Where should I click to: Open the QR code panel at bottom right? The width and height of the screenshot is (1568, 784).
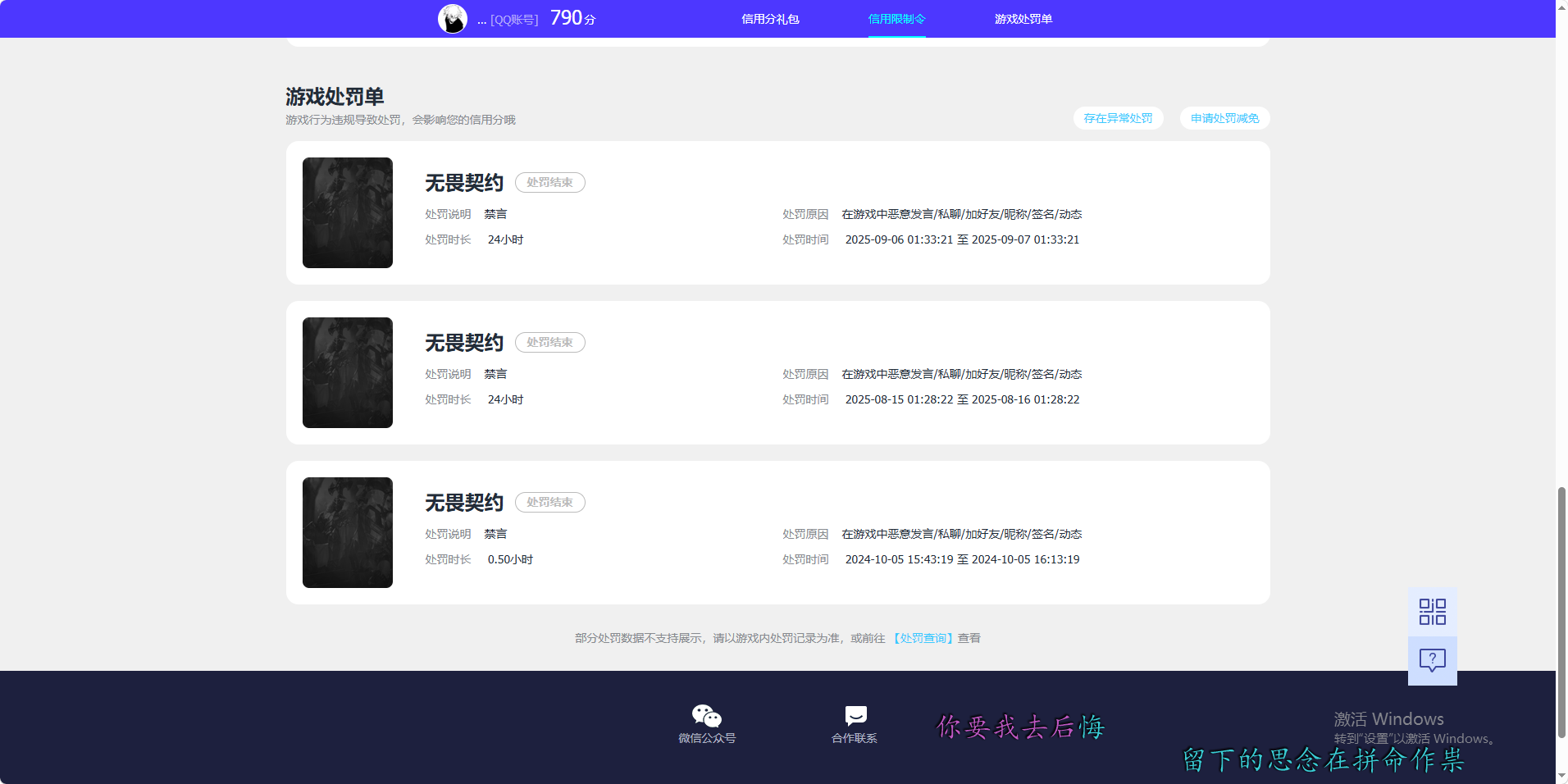[1431, 611]
